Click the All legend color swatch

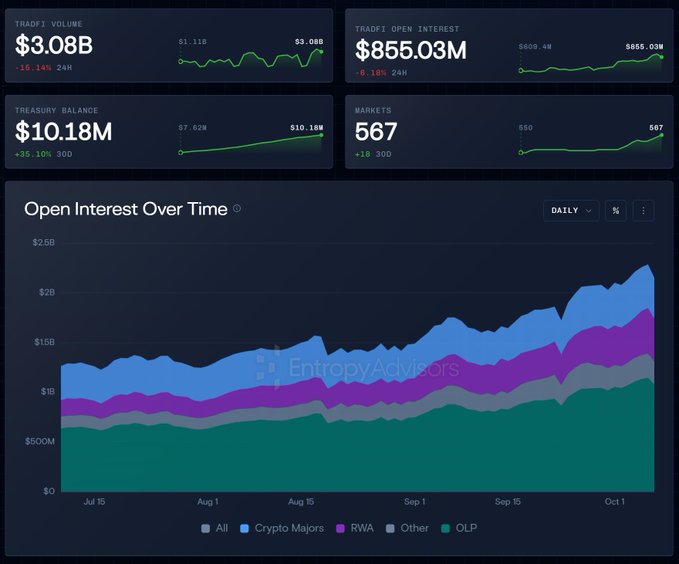pos(206,528)
